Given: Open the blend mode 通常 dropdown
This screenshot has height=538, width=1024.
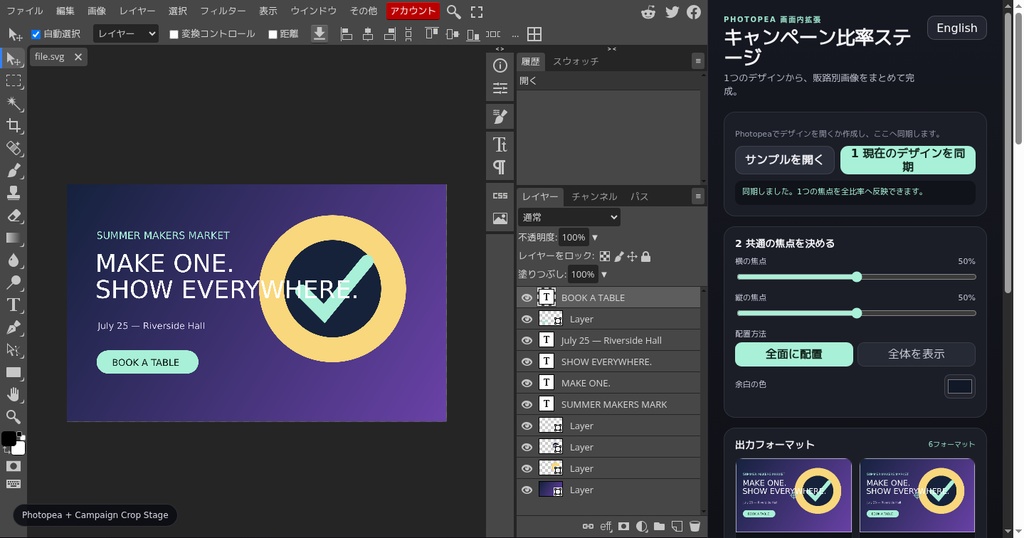Looking at the screenshot, I should tap(569, 217).
